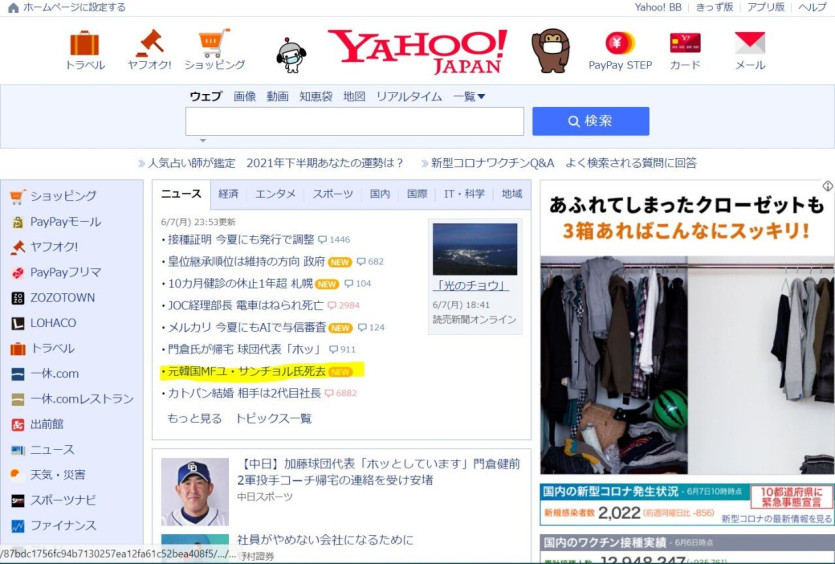
Task: Open LOHACO icon in sidebar
Action: (18, 323)
